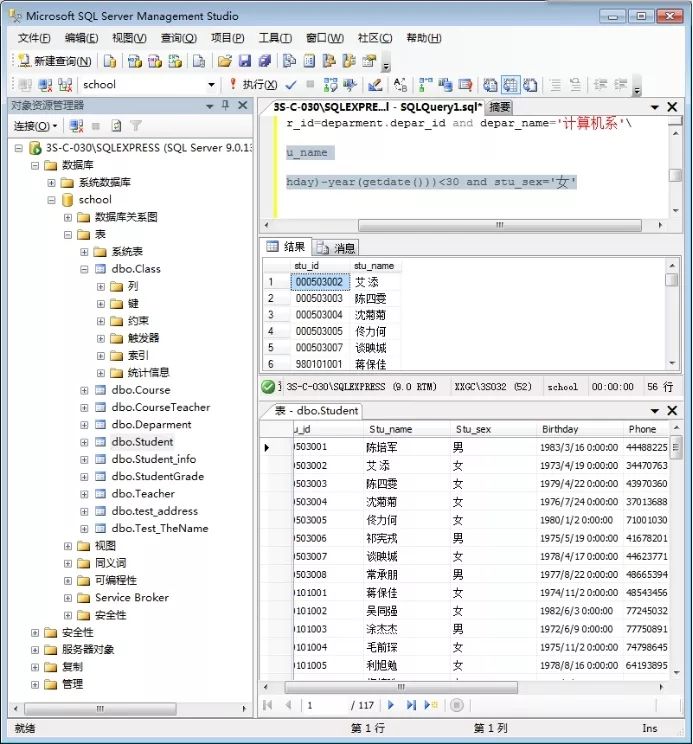Select dbo.StudentGrade table in tree

(157, 477)
